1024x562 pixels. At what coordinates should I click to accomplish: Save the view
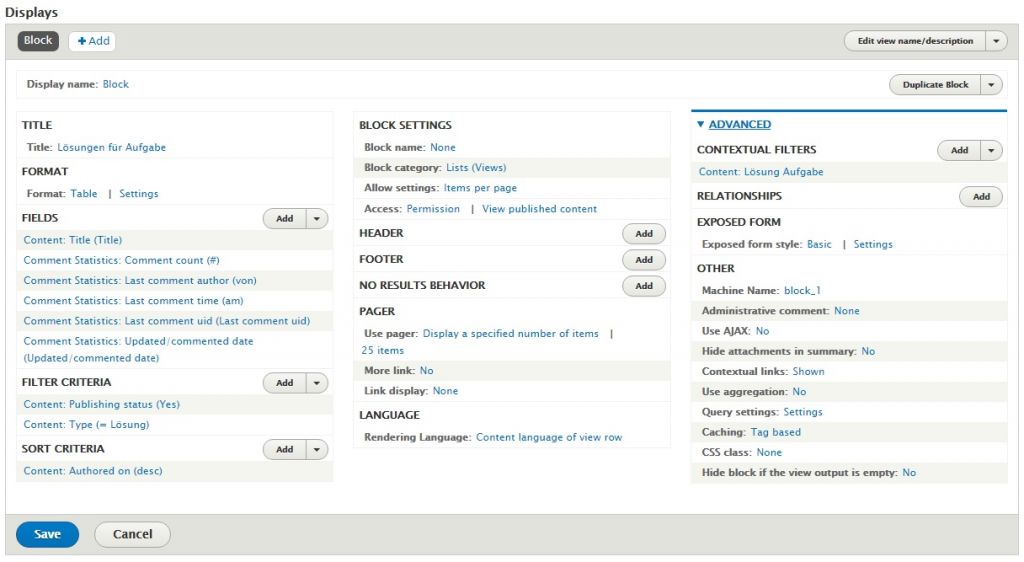[x=47, y=534]
